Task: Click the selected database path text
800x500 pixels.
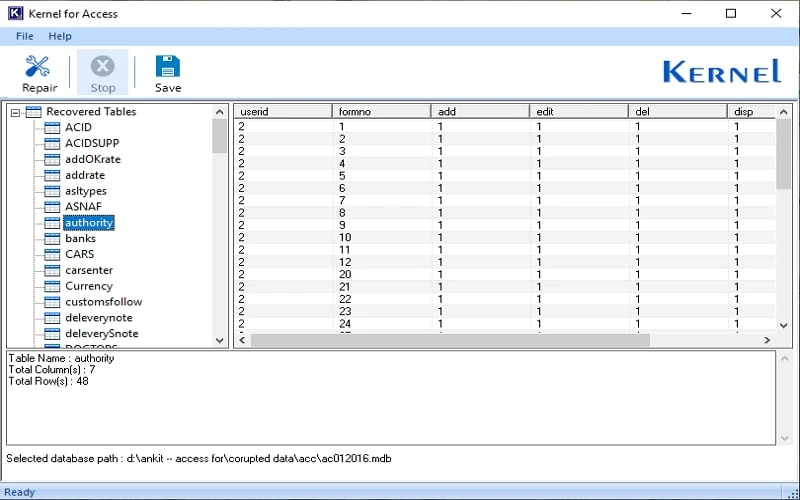Action: [x=199, y=458]
